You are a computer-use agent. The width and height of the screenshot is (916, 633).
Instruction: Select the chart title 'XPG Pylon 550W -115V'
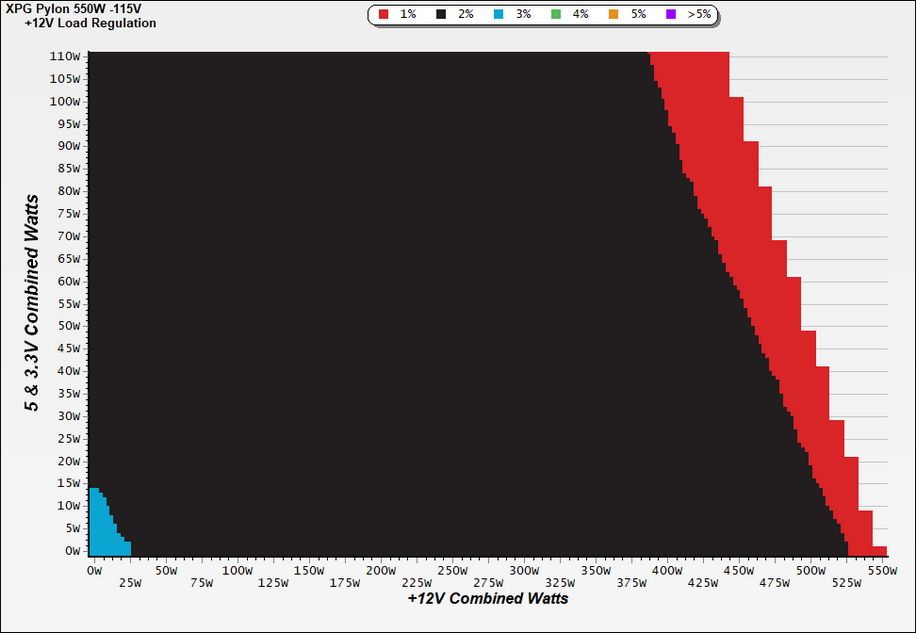pyautogui.click(x=73, y=9)
